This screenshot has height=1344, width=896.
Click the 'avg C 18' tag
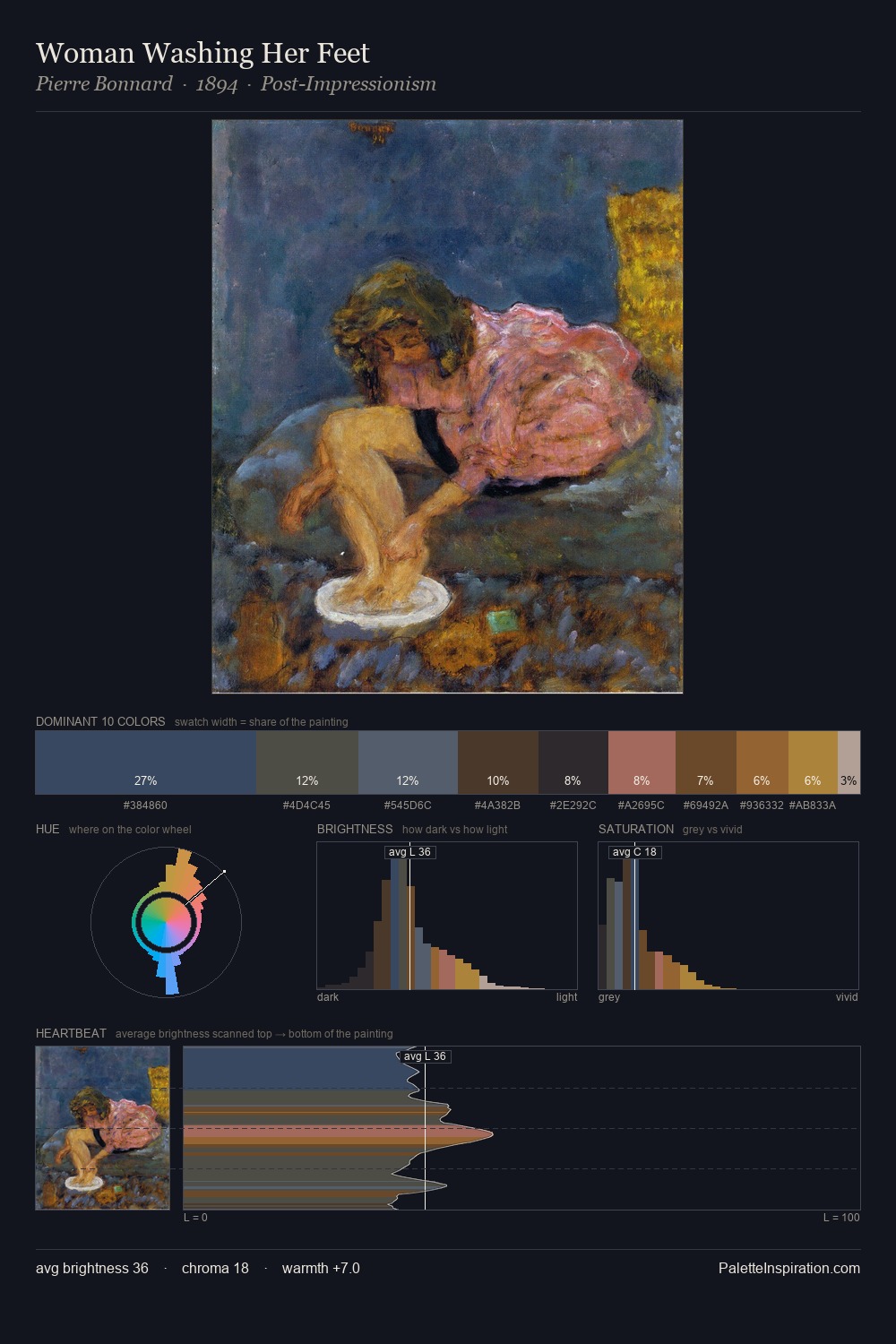(x=635, y=852)
